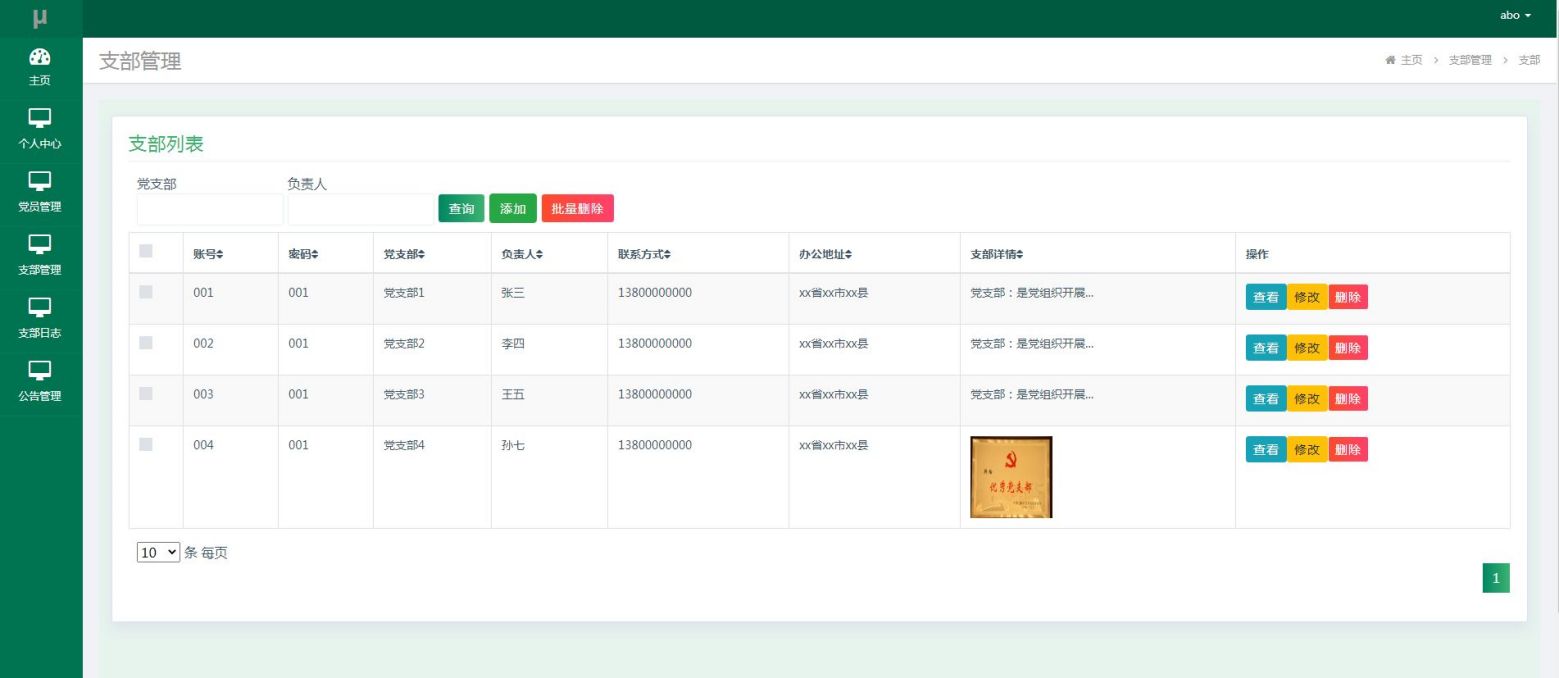Select the 支部管理 sidebar icon
The width and height of the screenshot is (1559, 678).
coord(40,245)
